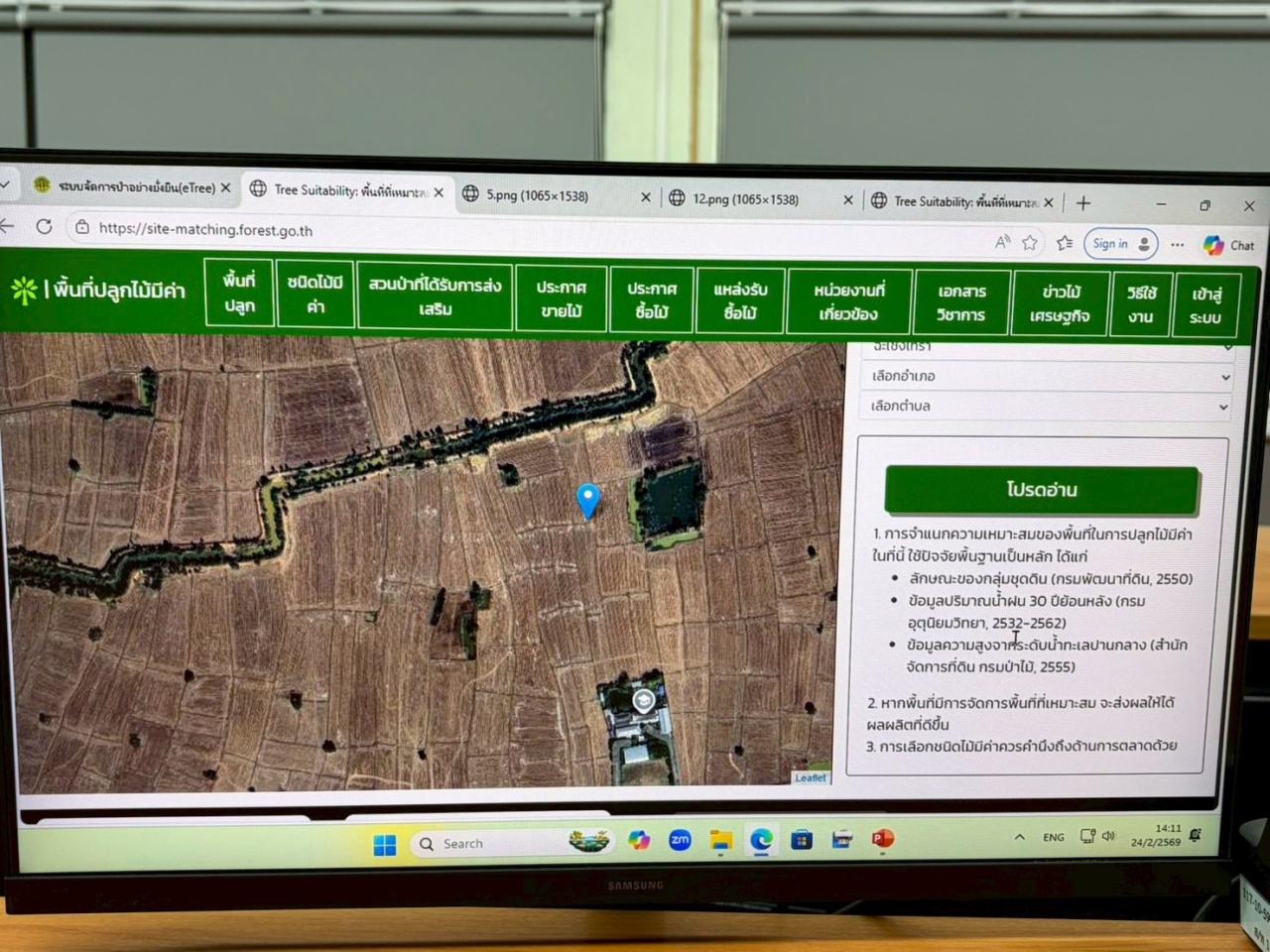Click the taskbar Search box
The image size is (1270, 952).
(496, 843)
